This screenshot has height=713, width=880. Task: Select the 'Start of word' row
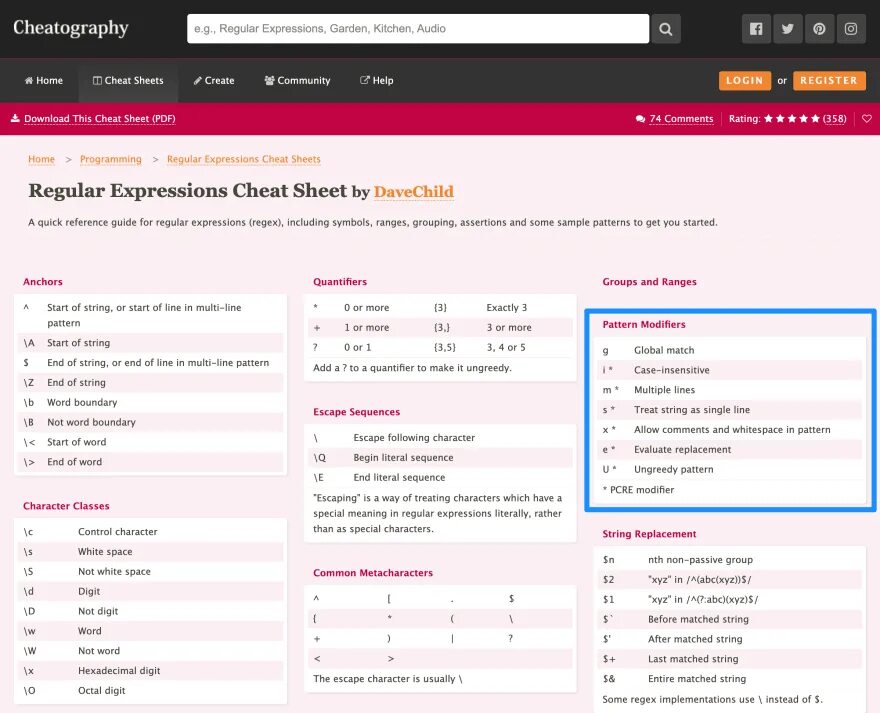click(150, 442)
